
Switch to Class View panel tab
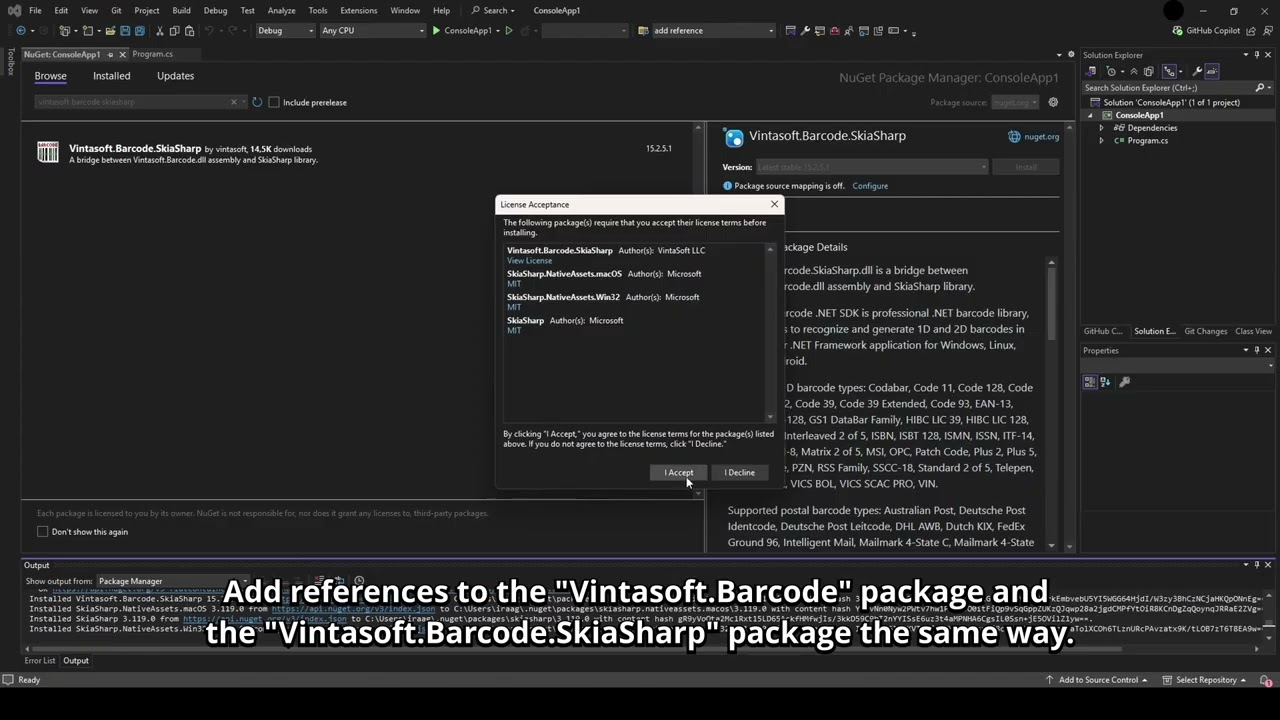(1253, 332)
